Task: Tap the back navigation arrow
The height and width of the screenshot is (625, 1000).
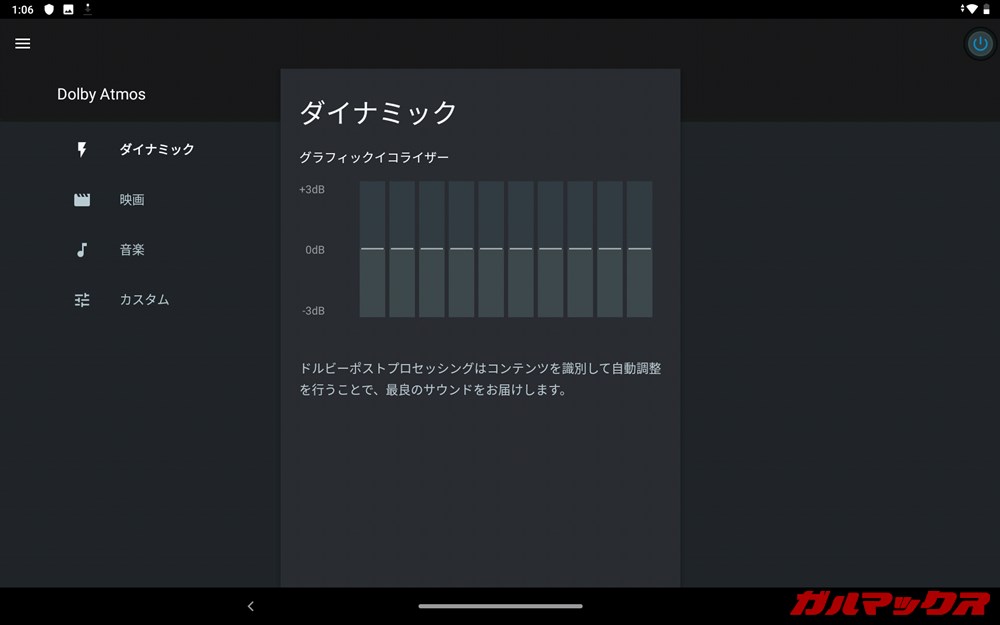Action: click(x=250, y=605)
